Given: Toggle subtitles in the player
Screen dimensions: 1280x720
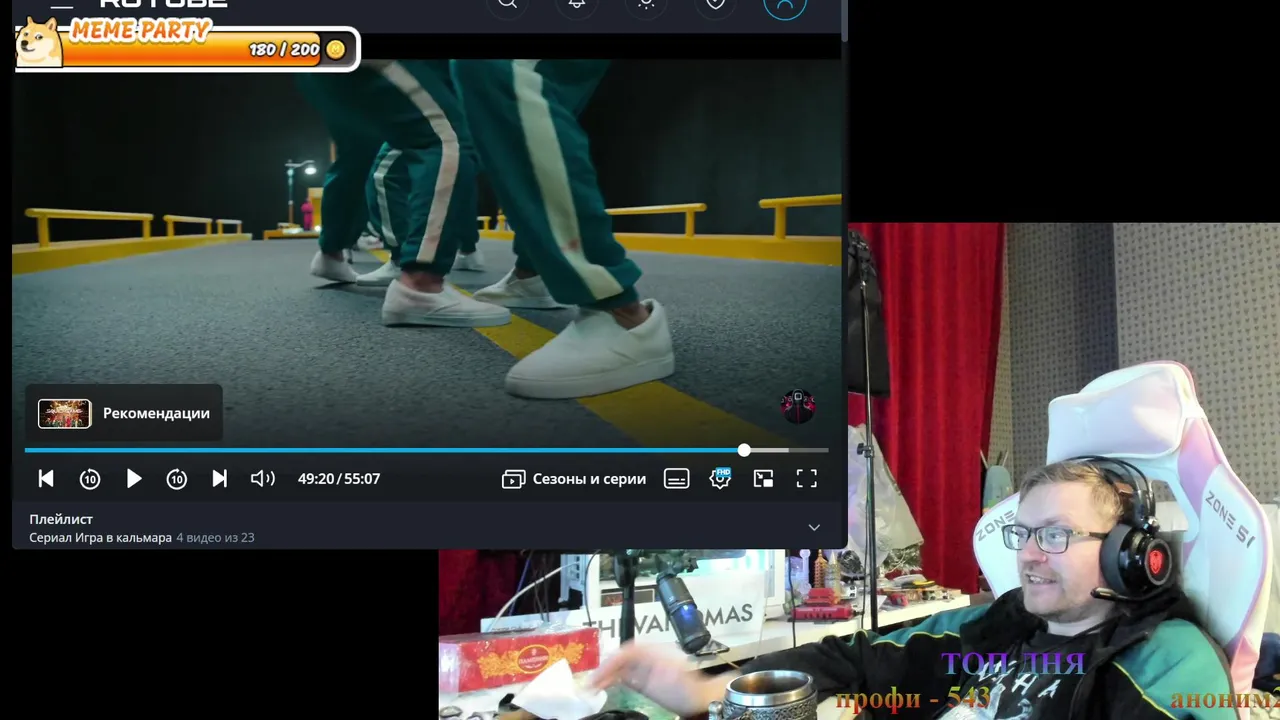Looking at the screenshot, I should click(x=677, y=479).
